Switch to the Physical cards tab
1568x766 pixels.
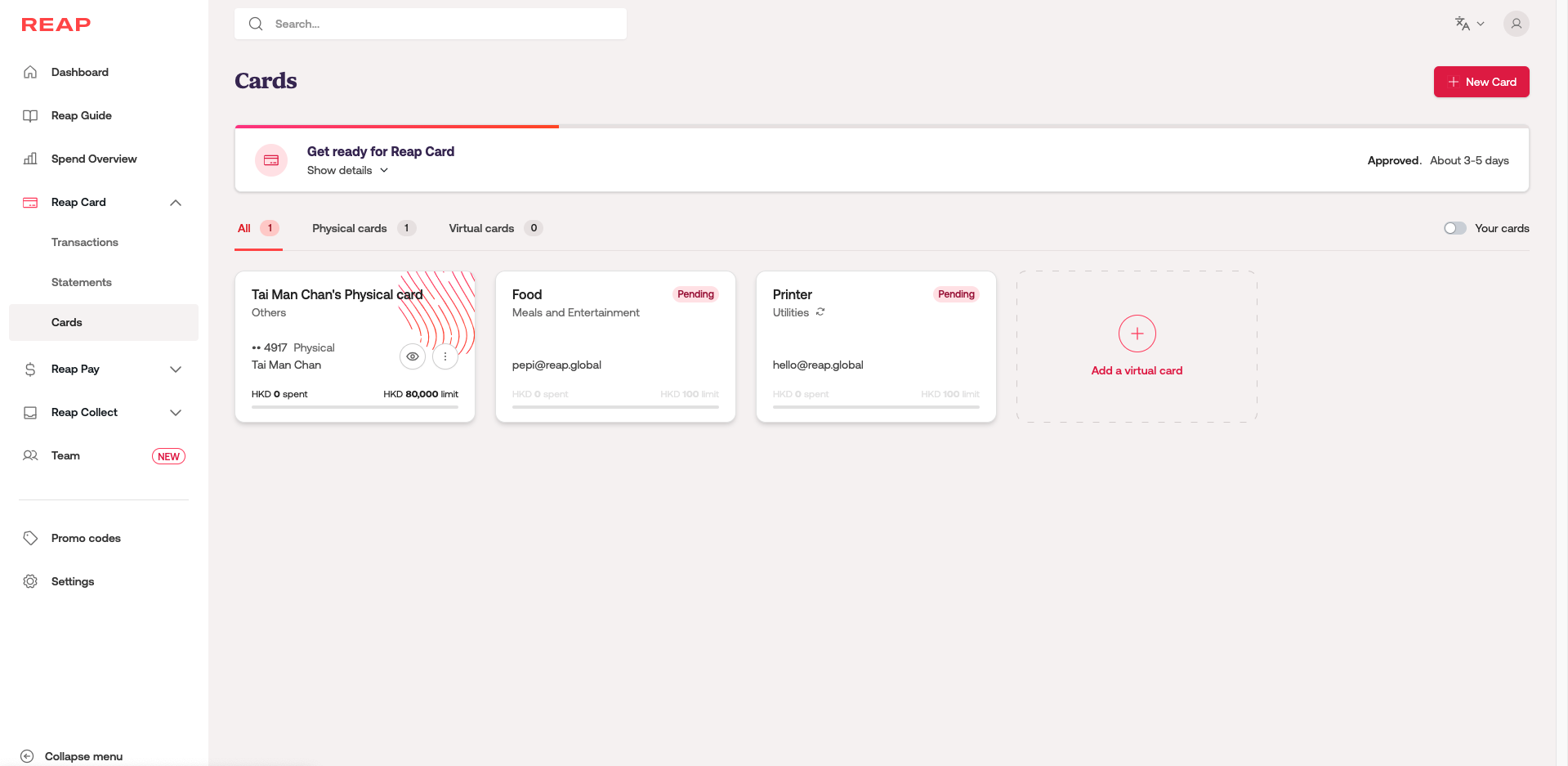(x=350, y=228)
